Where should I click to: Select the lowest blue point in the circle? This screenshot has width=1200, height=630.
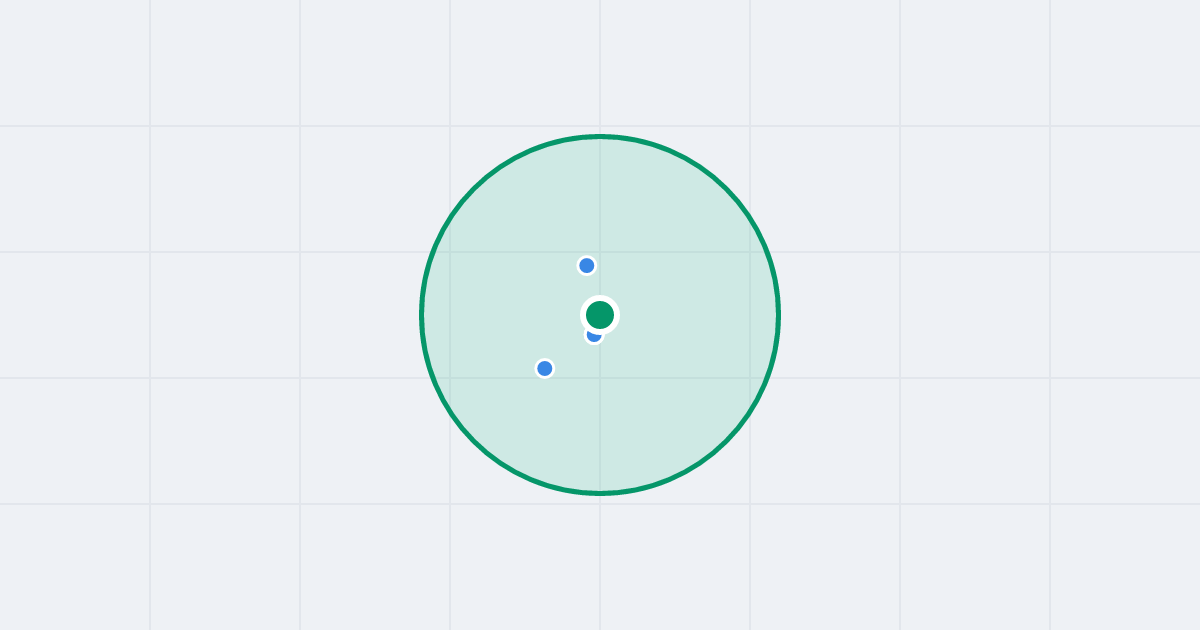pyautogui.click(x=545, y=368)
